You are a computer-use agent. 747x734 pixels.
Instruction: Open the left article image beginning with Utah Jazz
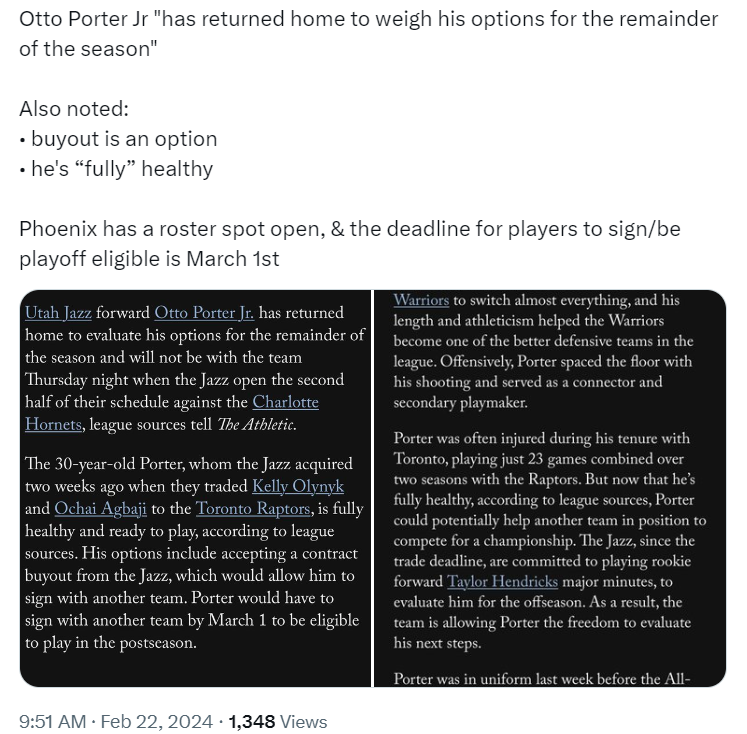click(x=195, y=488)
